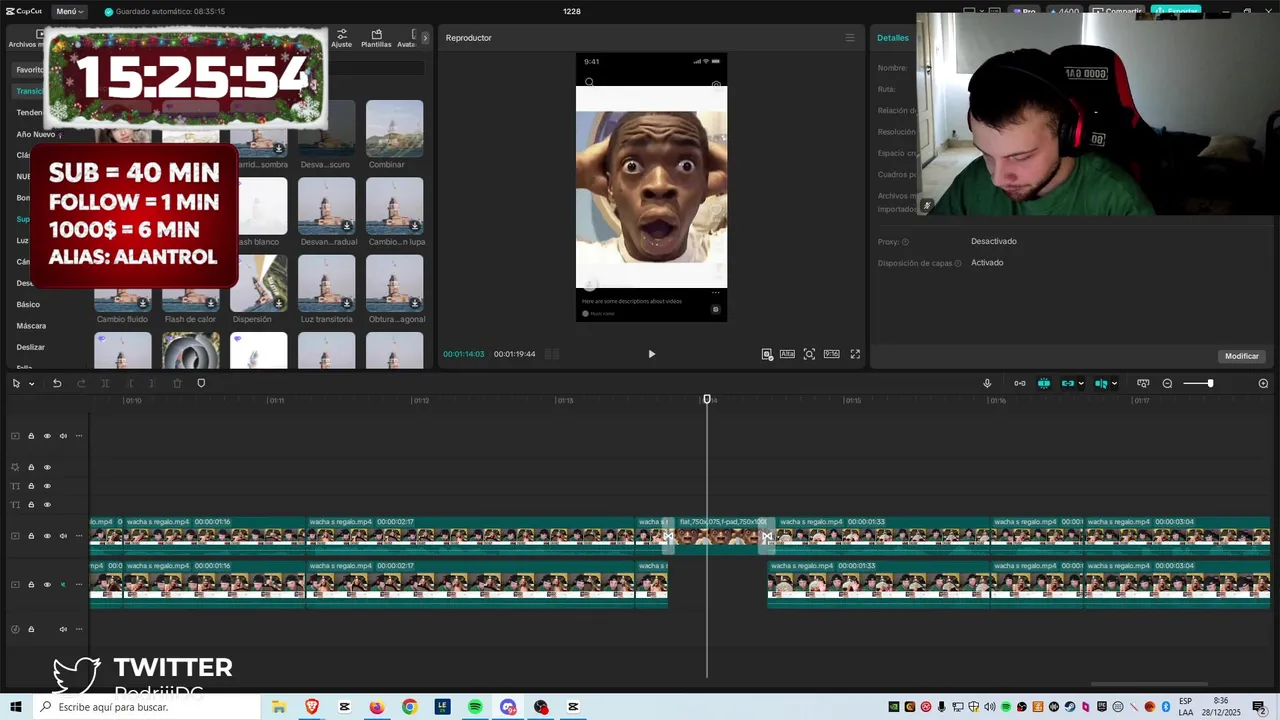Viewport: 1280px width, 720px height.
Task: Select Básico transition category
Action: tap(28, 304)
